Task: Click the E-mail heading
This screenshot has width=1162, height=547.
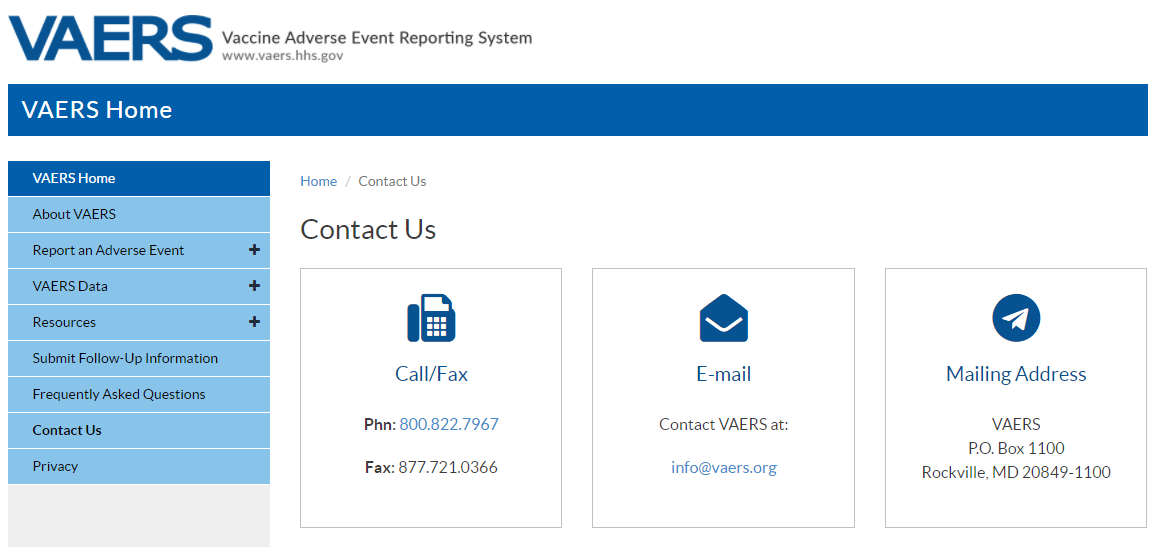Action: pyautogui.click(x=723, y=374)
